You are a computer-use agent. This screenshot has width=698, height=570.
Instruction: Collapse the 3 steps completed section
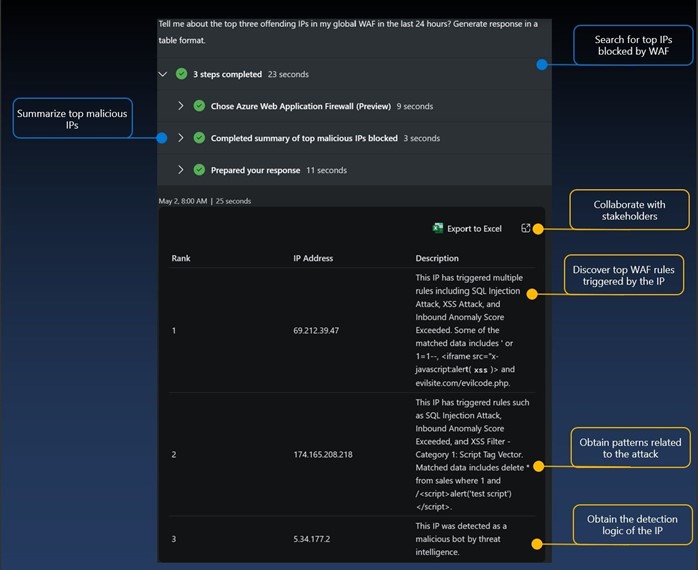163,74
